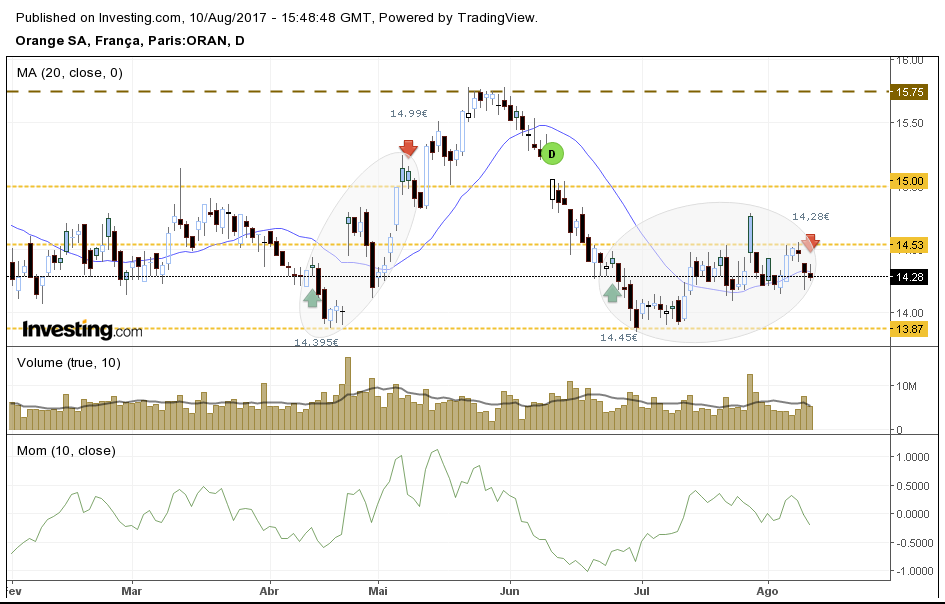Click the Mom (10, close) legend
The image size is (945, 604).
(66, 451)
